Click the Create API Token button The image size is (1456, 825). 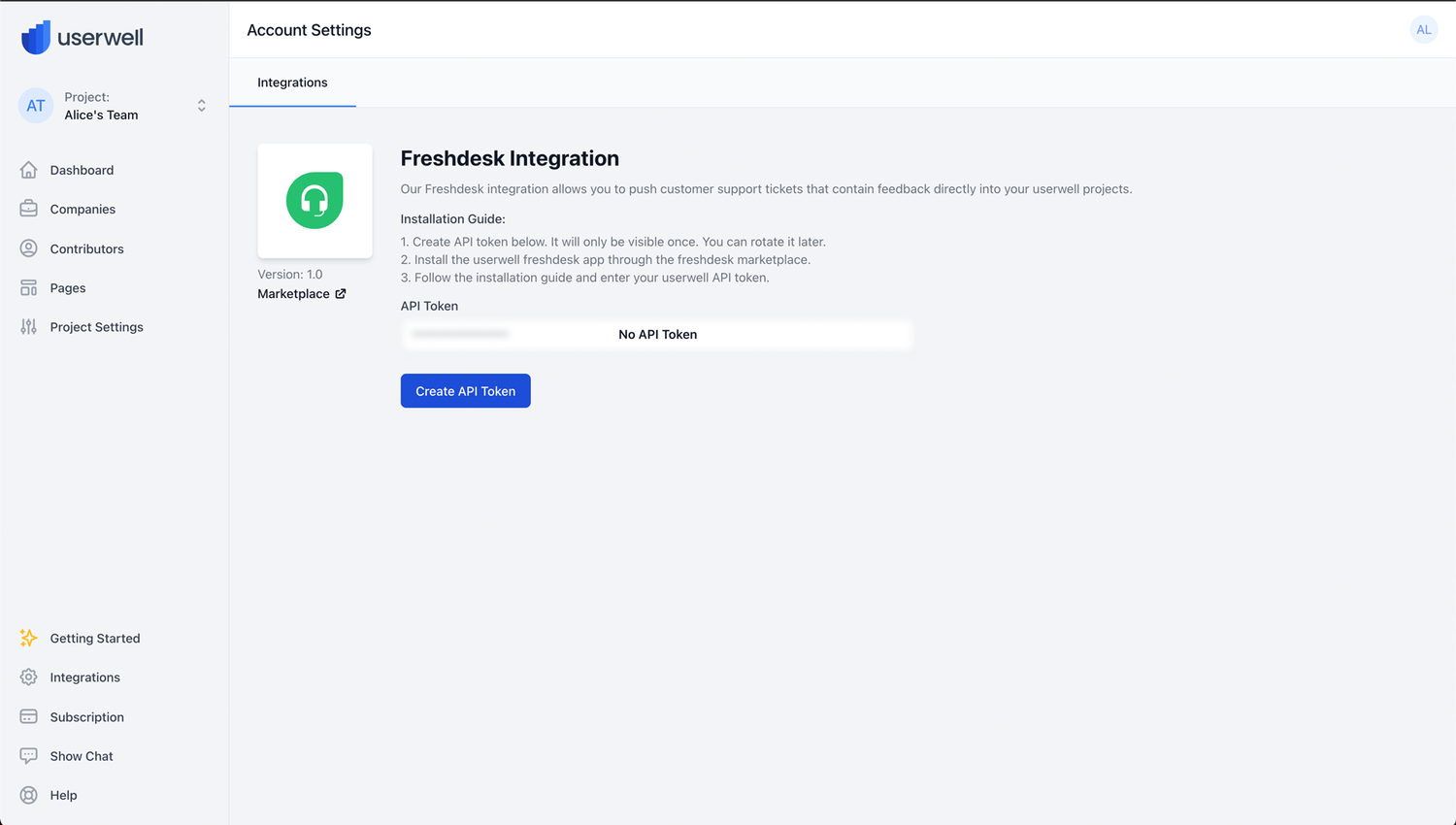click(x=465, y=390)
